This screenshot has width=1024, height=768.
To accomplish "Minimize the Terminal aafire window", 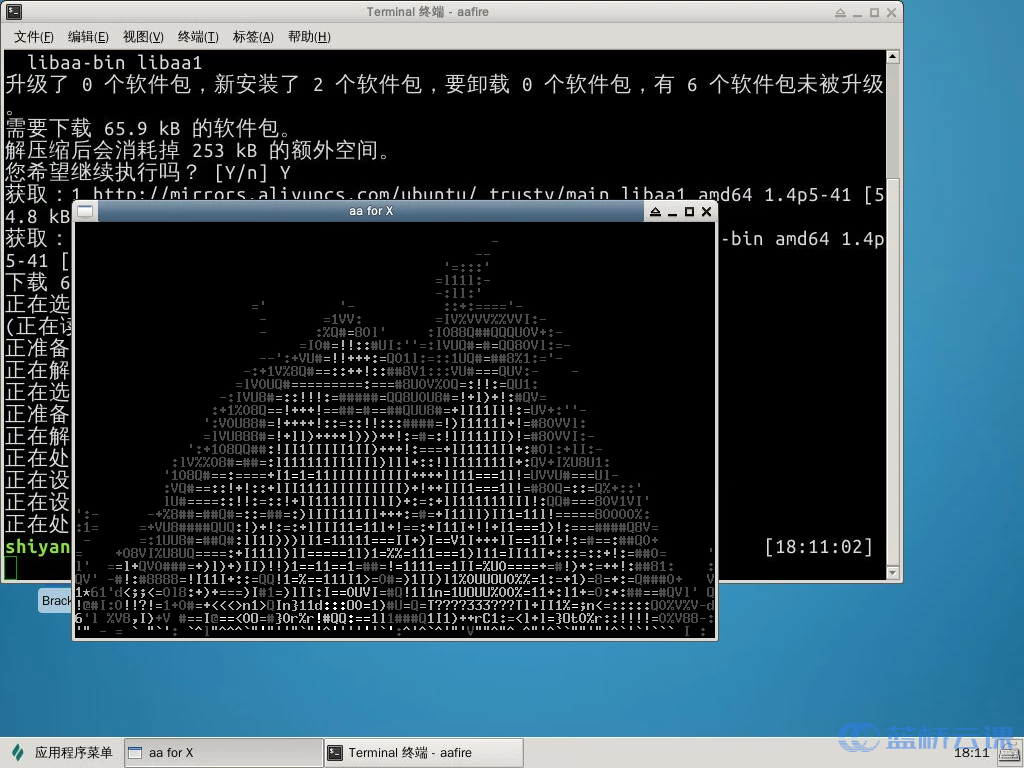I will (x=857, y=12).
